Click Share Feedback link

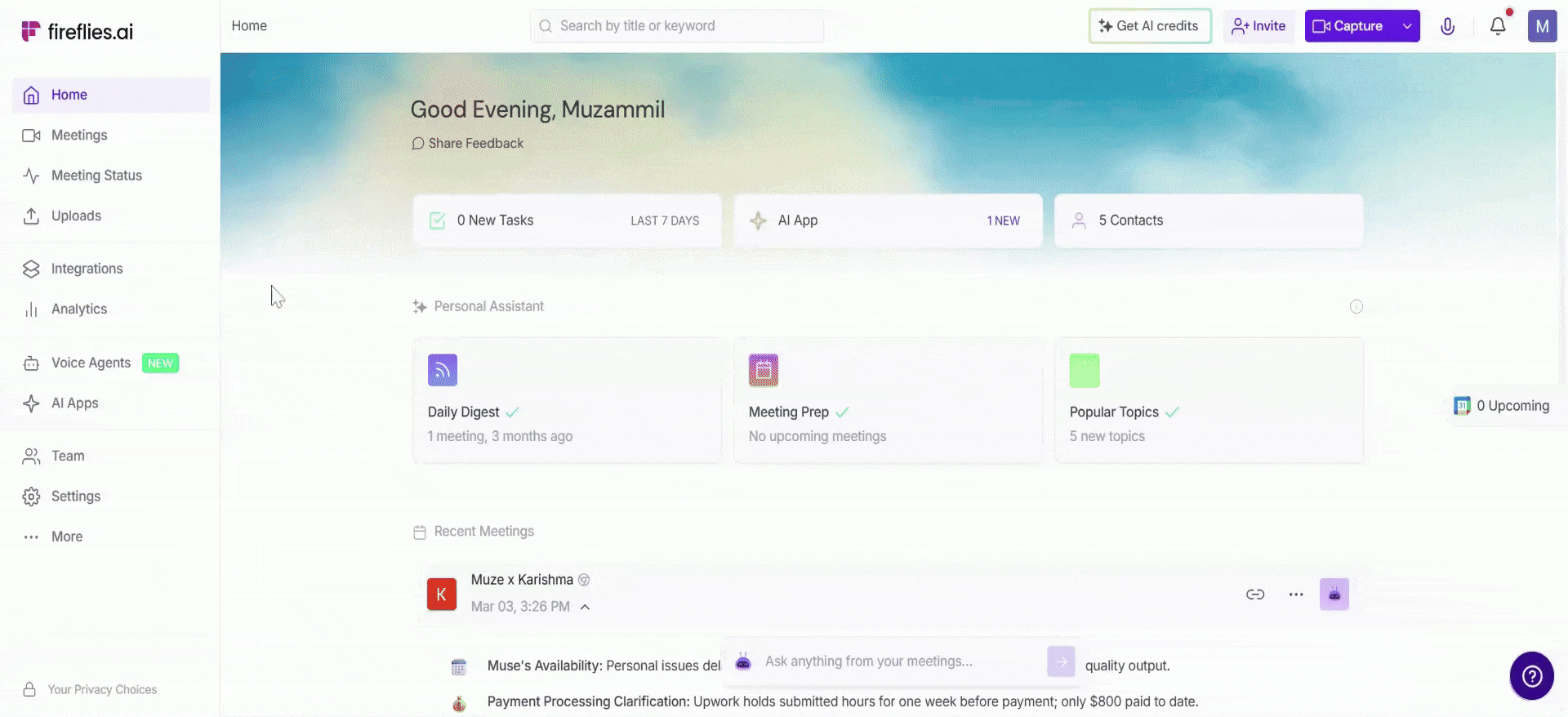click(468, 143)
